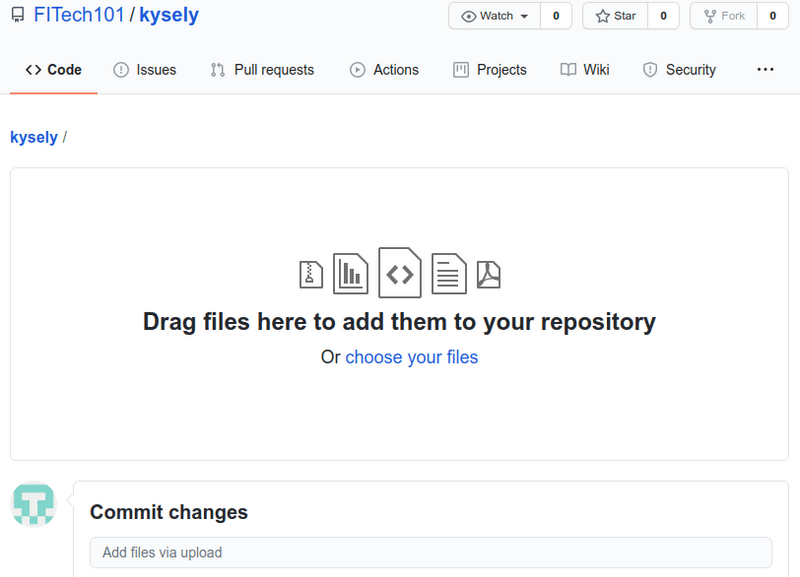Viewport: 800px width, 577px height.
Task: Open the Pull requests tab
Action: click(x=262, y=70)
